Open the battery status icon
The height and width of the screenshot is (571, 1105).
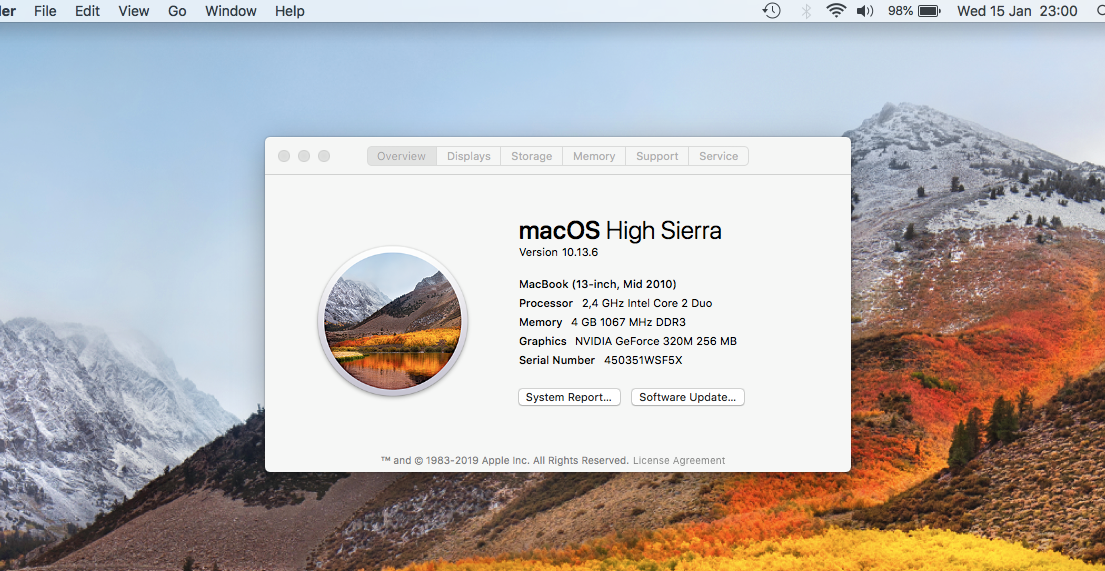point(930,11)
